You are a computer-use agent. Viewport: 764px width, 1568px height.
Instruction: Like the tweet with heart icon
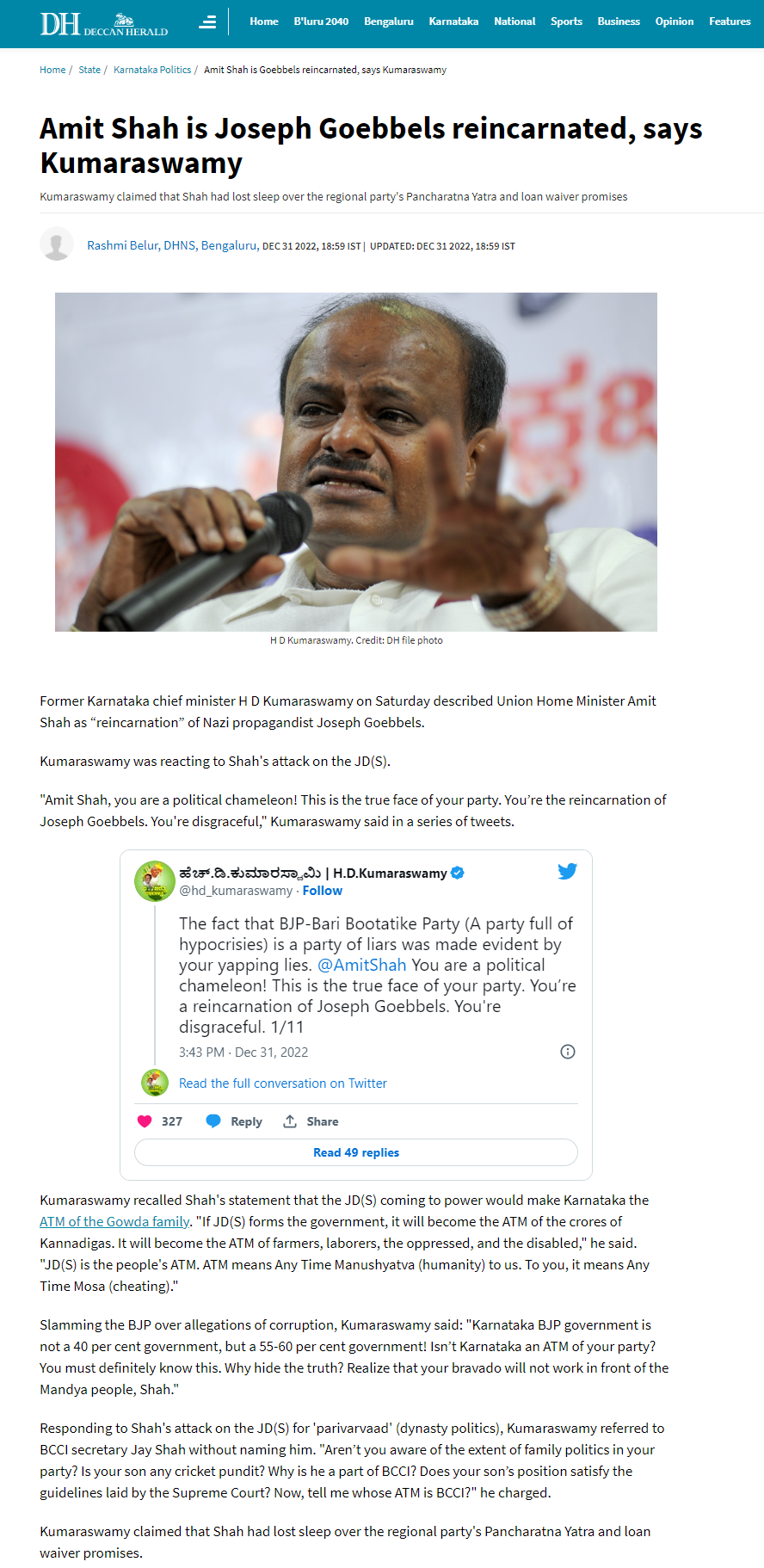pyautogui.click(x=145, y=1121)
